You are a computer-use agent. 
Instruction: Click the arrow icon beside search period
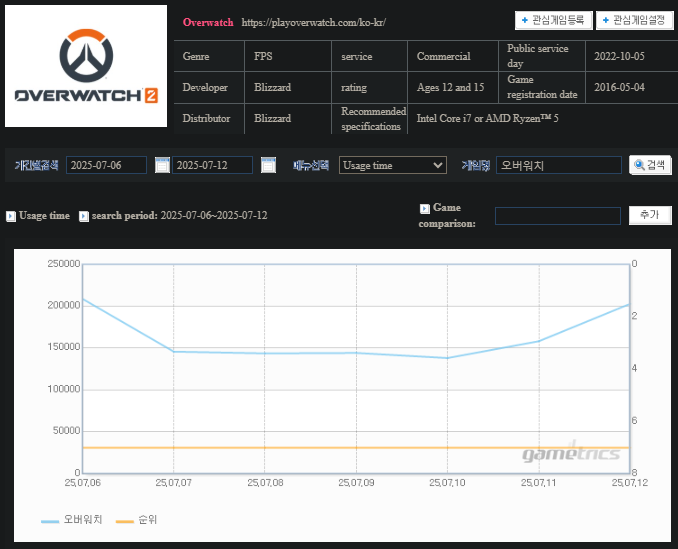click(84, 216)
